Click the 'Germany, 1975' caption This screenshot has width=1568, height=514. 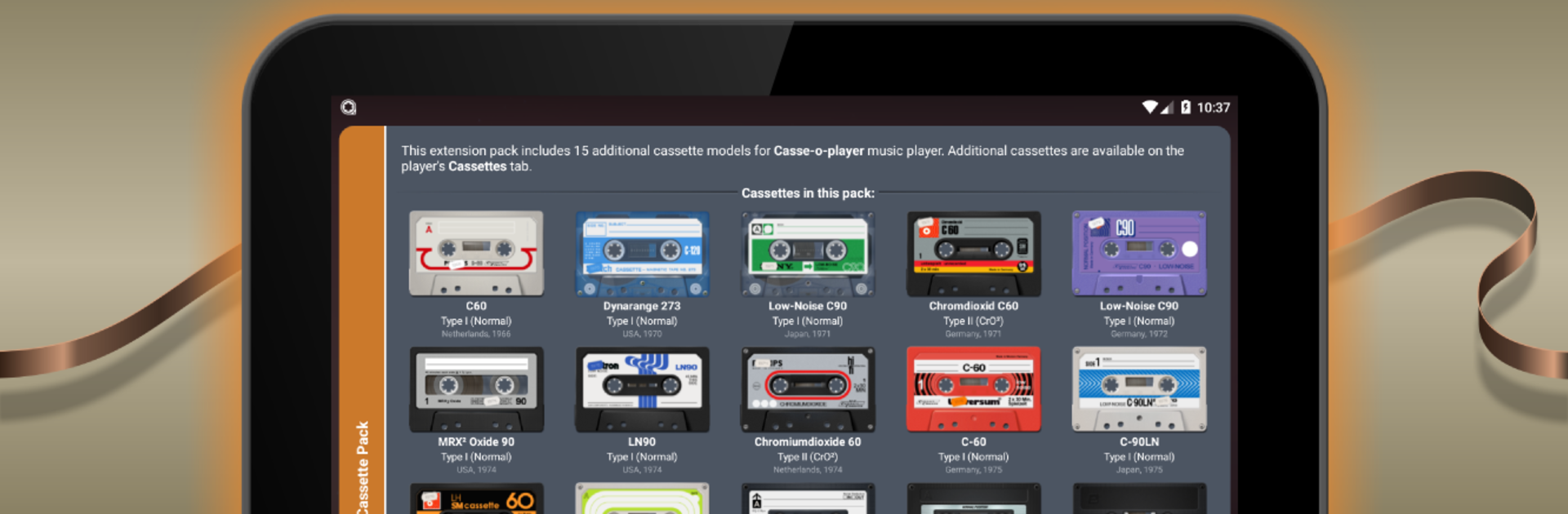click(x=973, y=469)
